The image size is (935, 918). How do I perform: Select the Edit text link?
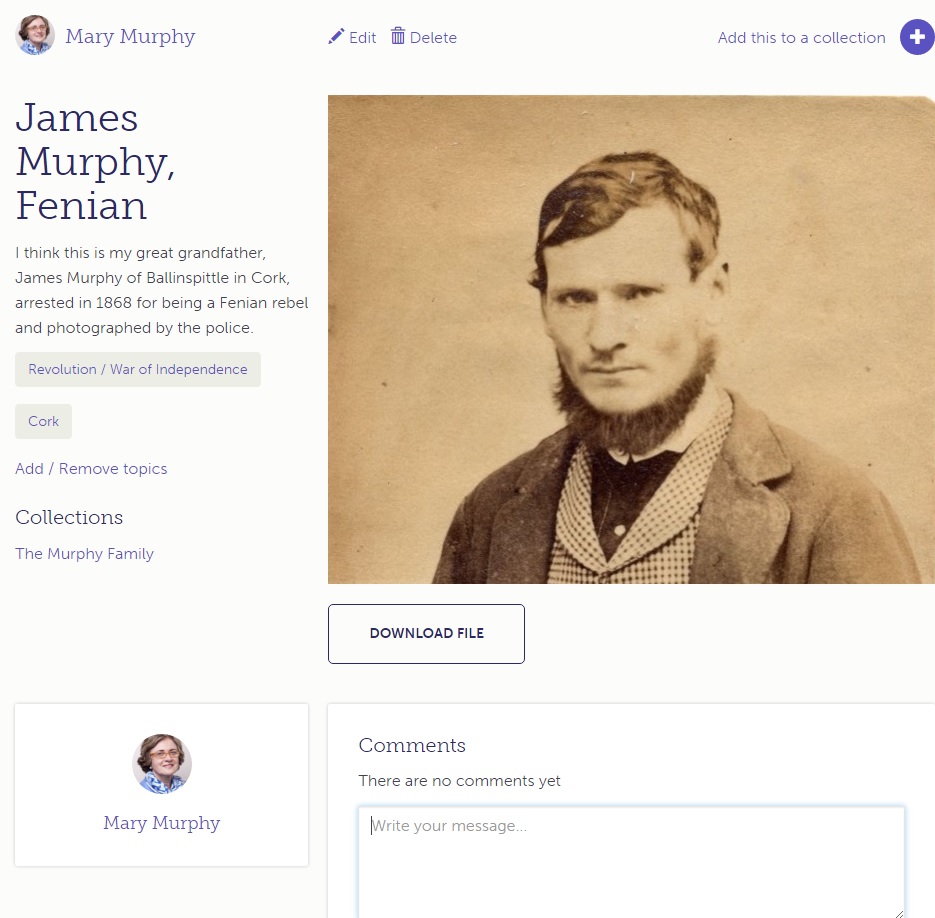363,38
